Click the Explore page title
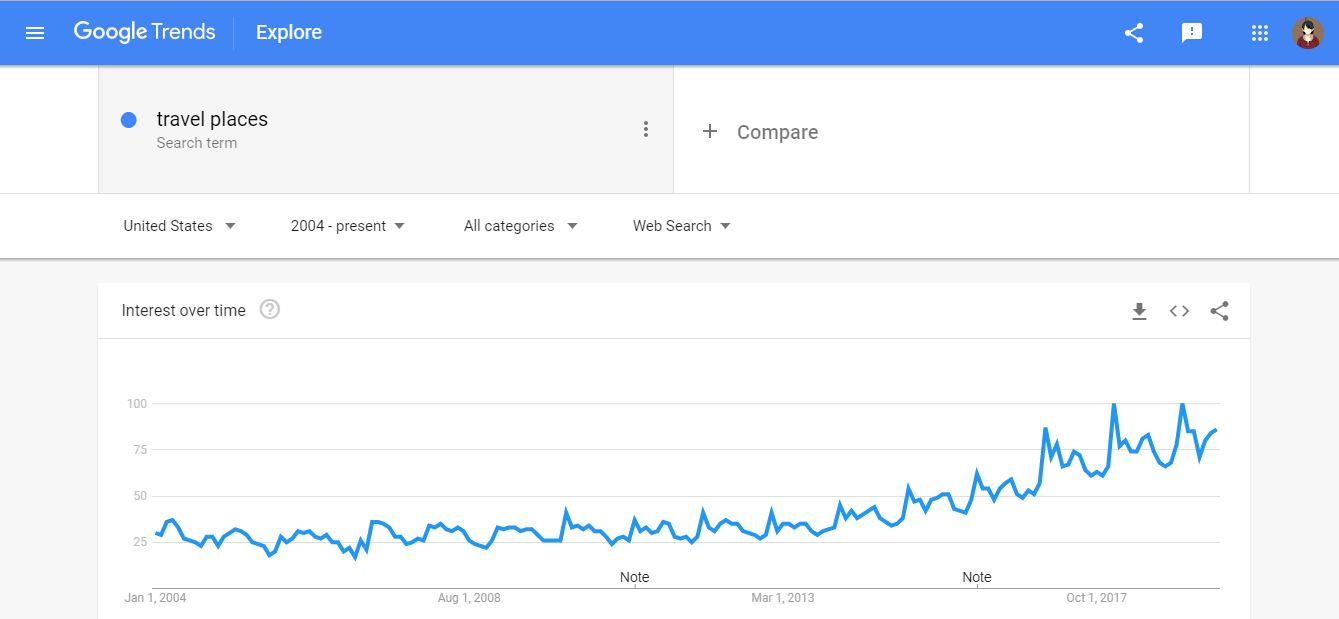This screenshot has width=1339, height=619. tap(289, 33)
